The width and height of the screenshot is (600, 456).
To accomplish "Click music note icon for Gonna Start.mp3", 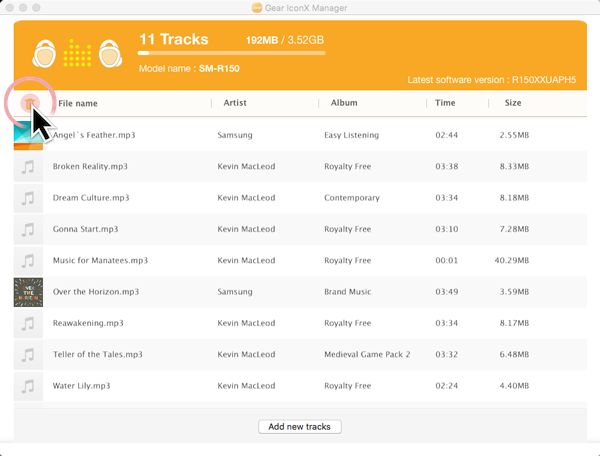I will (x=28, y=230).
